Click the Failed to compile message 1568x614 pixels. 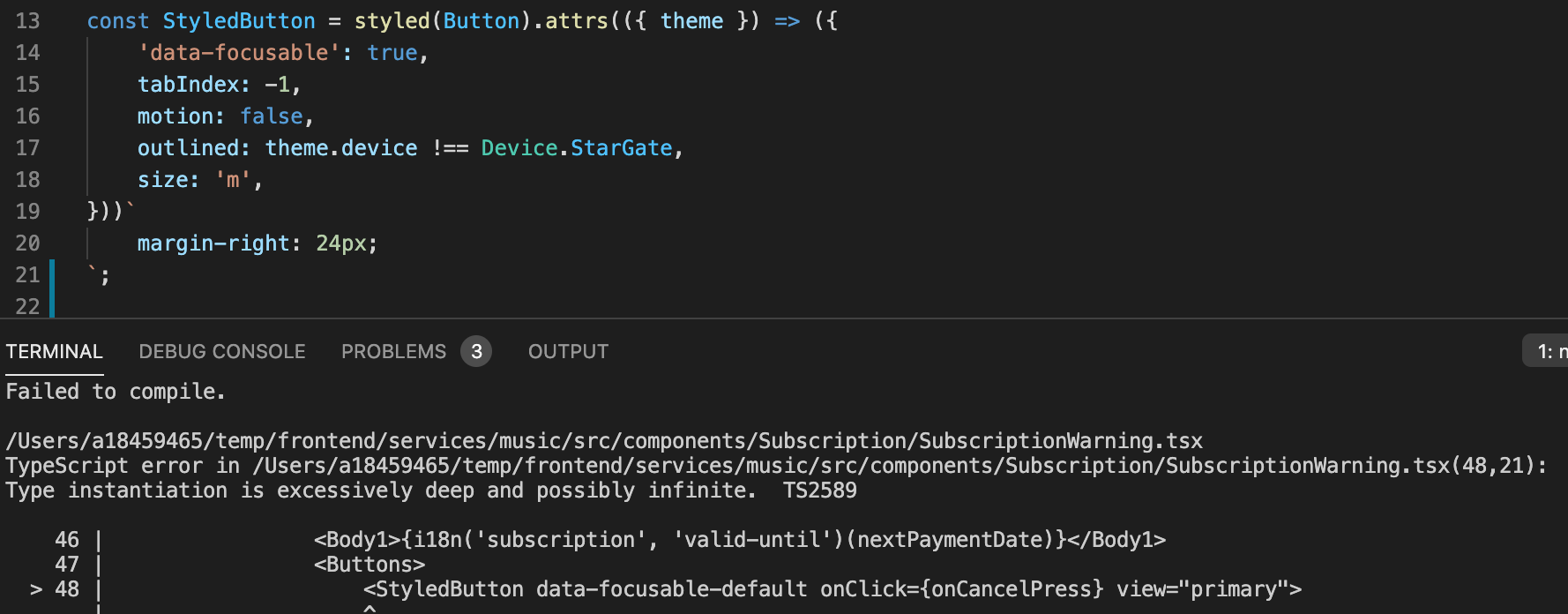tap(115, 391)
